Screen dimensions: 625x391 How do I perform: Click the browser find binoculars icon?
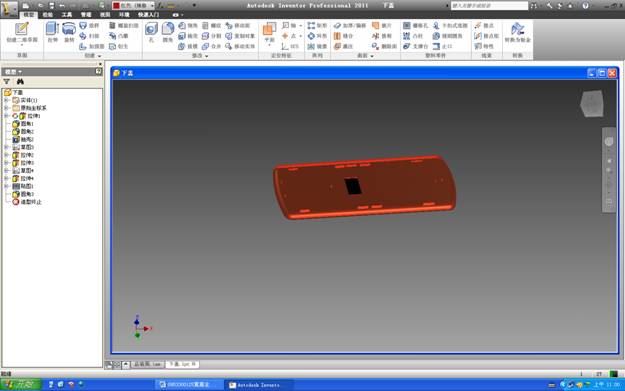coord(20,81)
